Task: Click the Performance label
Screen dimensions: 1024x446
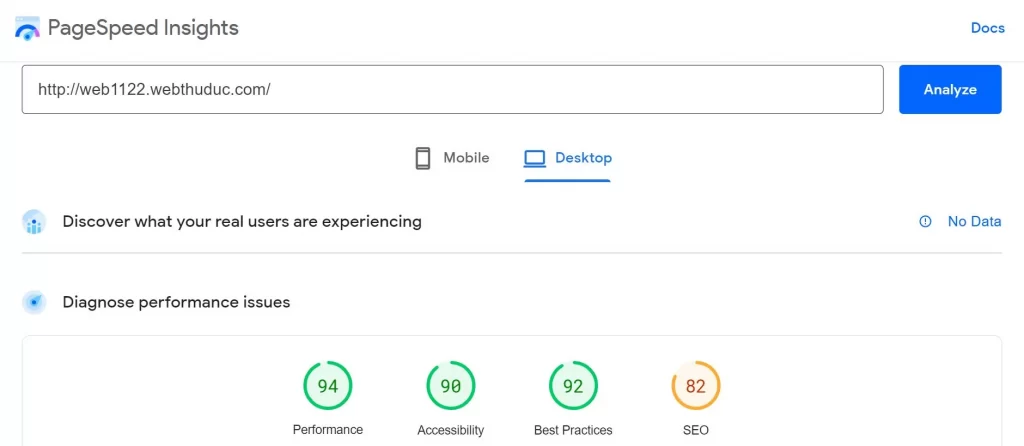Action: pyautogui.click(x=328, y=430)
